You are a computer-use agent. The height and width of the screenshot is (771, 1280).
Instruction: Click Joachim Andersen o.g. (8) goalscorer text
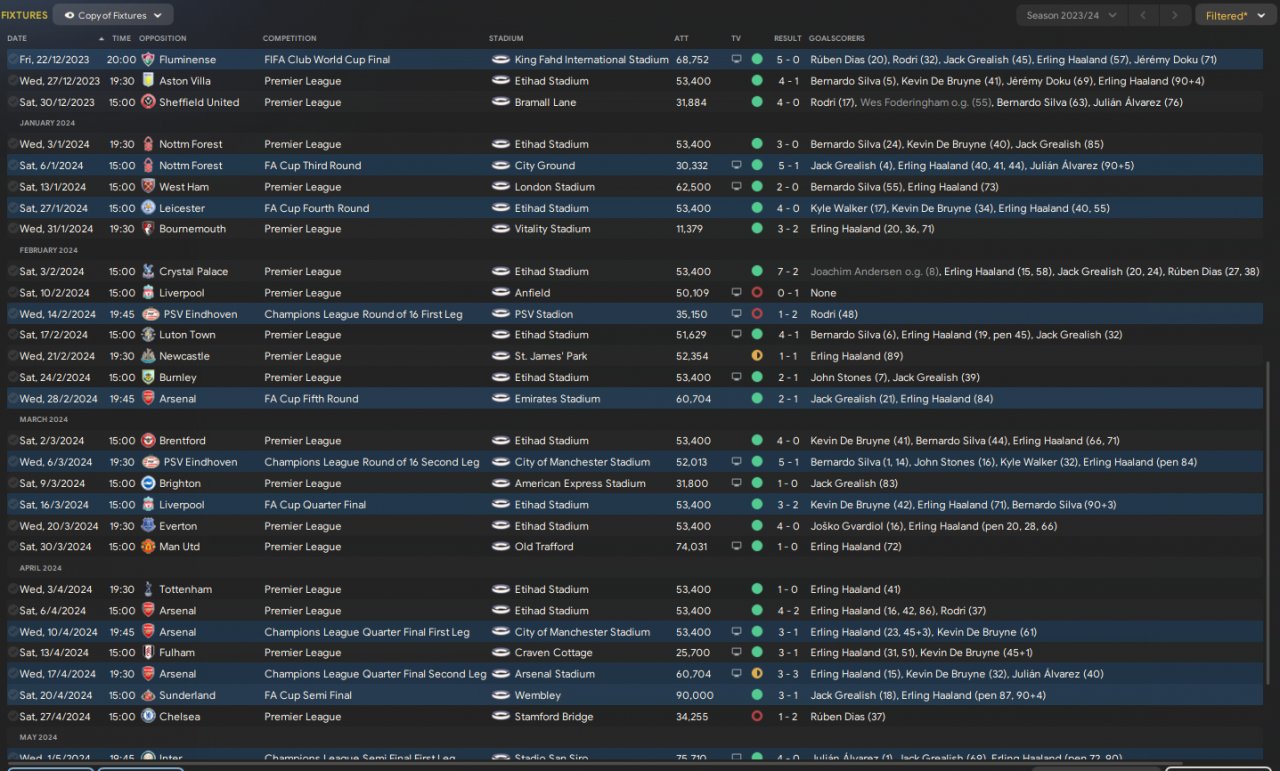(x=875, y=272)
